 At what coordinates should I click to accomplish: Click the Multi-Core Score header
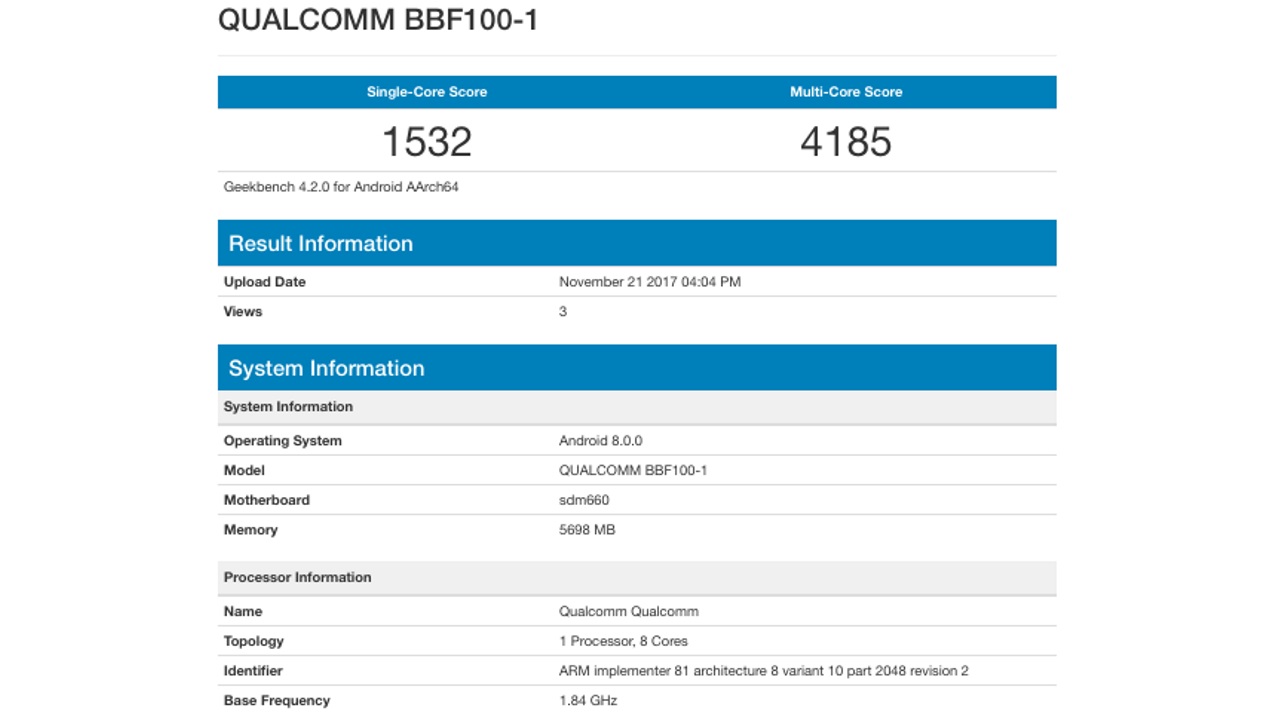point(846,92)
